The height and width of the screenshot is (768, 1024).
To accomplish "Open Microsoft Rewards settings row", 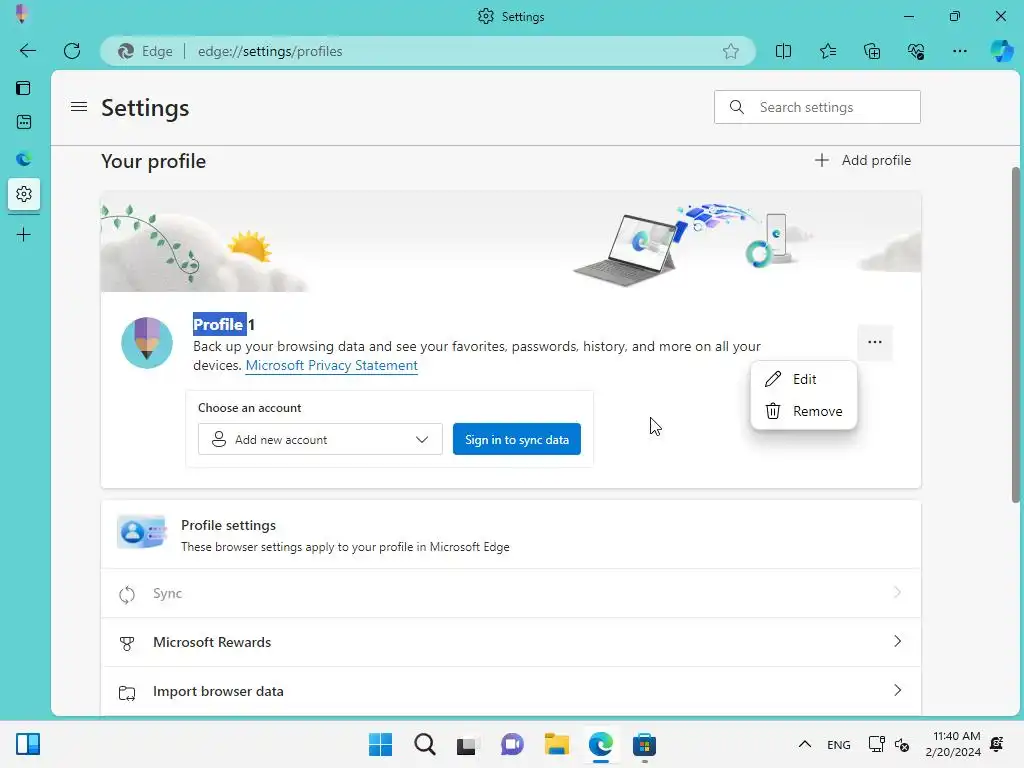I will coord(511,642).
